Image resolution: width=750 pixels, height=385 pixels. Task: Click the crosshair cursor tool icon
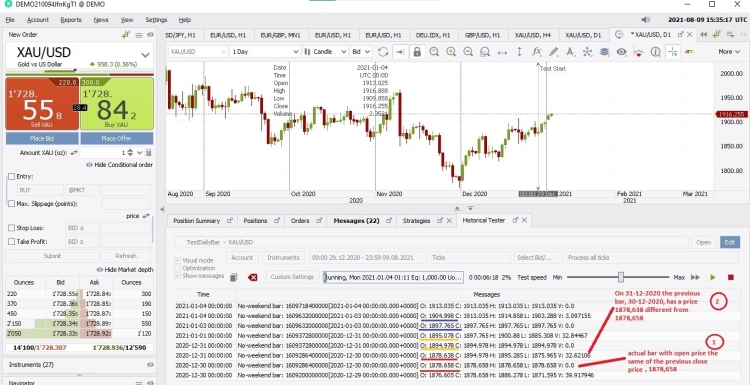(673, 52)
